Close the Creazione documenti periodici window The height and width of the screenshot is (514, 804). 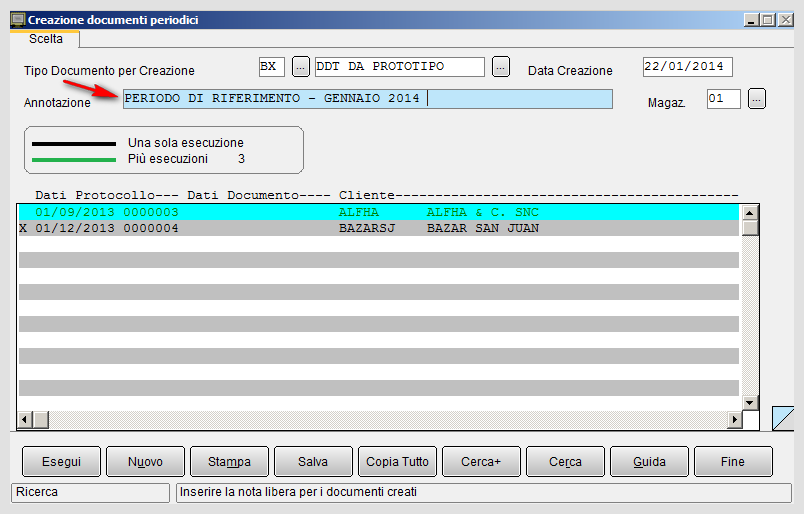pos(786,20)
